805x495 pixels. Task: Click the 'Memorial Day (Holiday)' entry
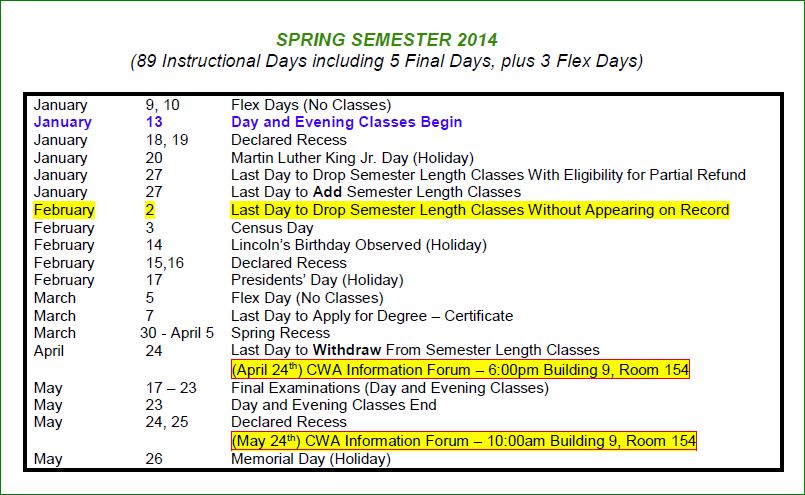[x=310, y=459]
